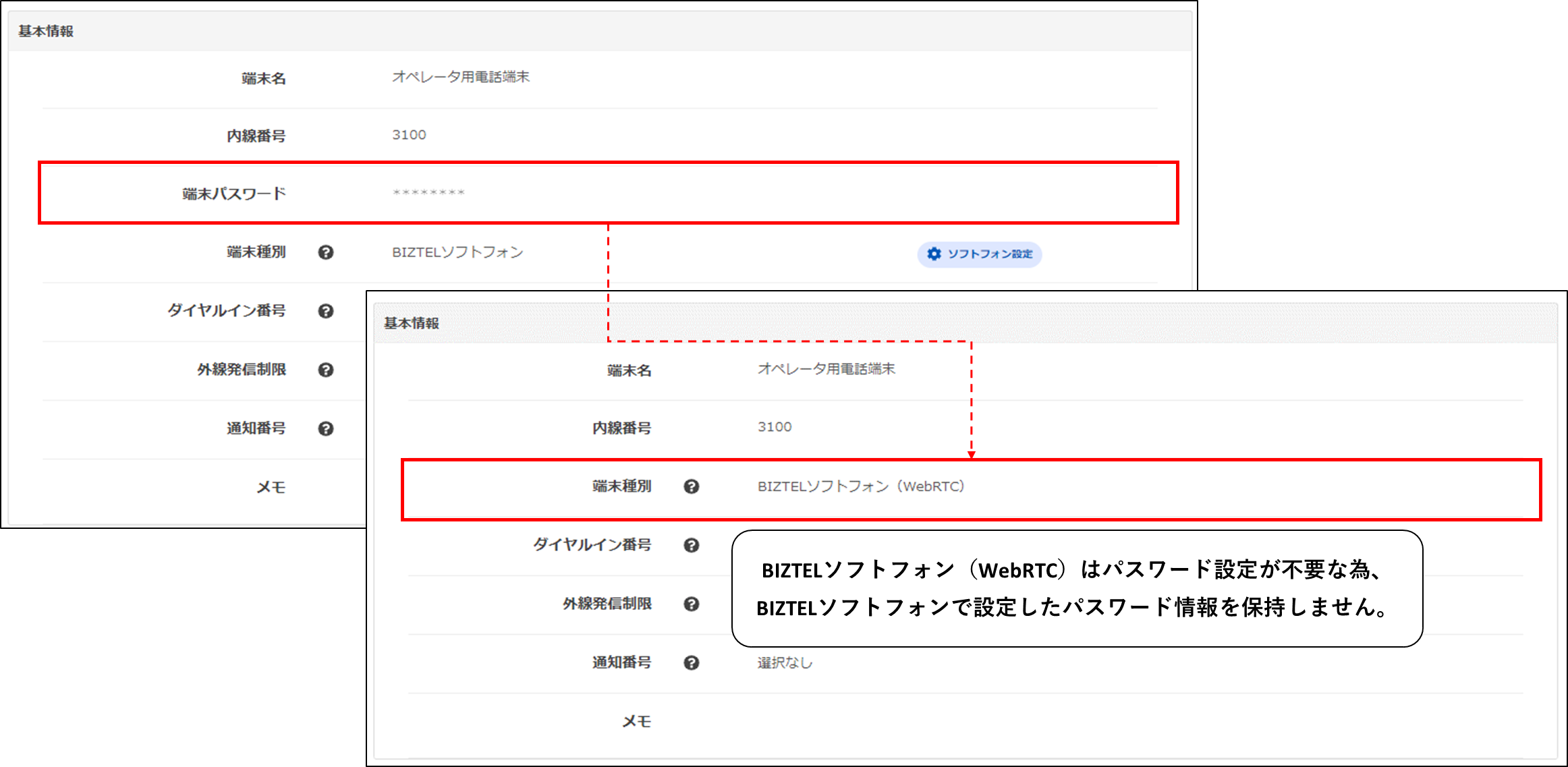Click help icon beside 端末種別 in WebRTC panel
Image resolution: width=1568 pixels, height=767 pixels.
[x=691, y=486]
